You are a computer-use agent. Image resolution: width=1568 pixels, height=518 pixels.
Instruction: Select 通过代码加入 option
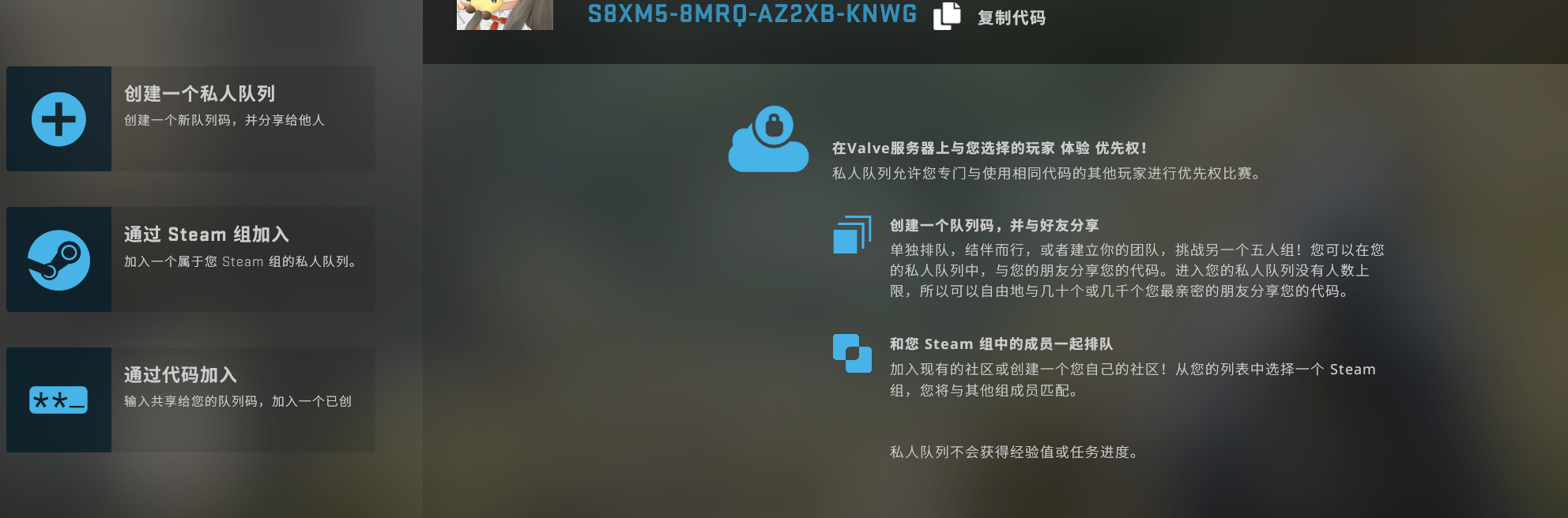[x=191, y=400]
